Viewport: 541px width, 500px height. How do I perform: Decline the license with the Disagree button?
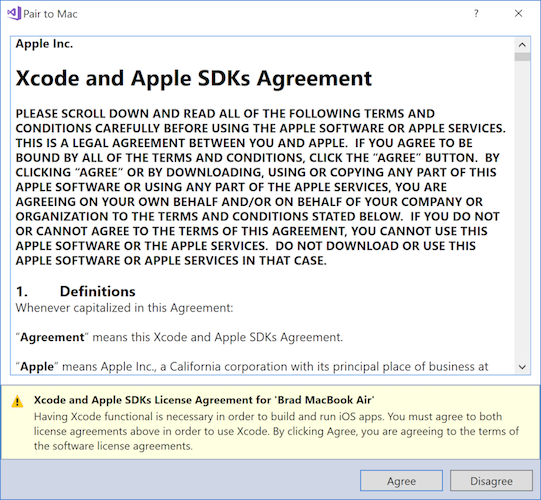[491, 481]
